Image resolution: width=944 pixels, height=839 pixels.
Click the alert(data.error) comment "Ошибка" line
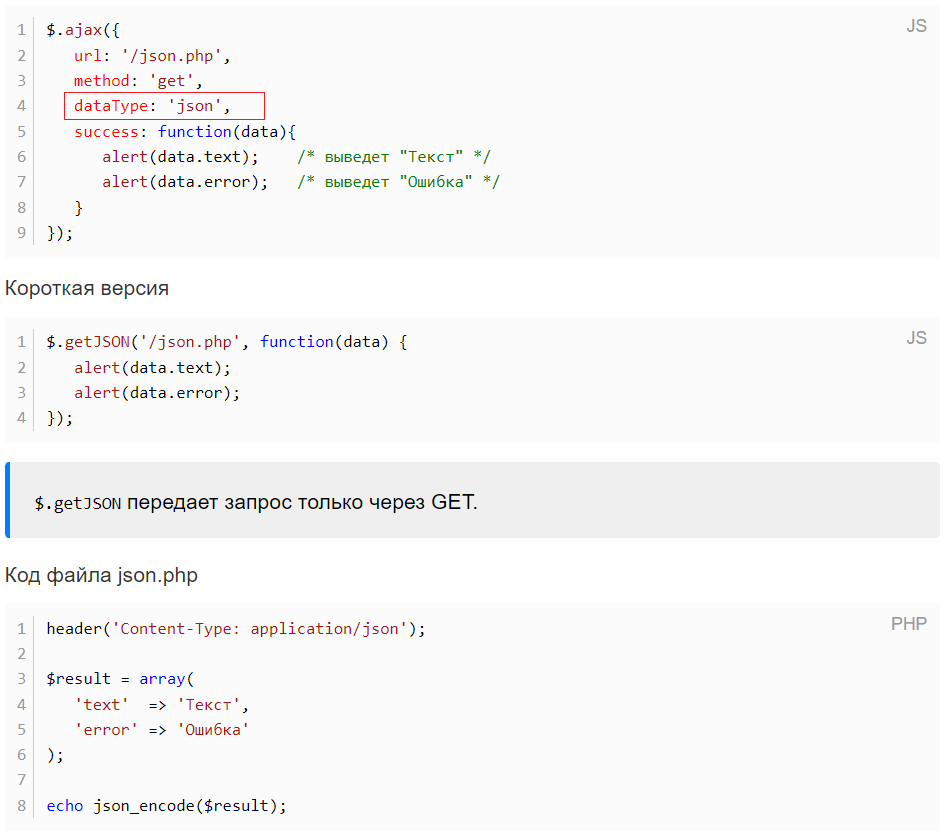pos(300,182)
